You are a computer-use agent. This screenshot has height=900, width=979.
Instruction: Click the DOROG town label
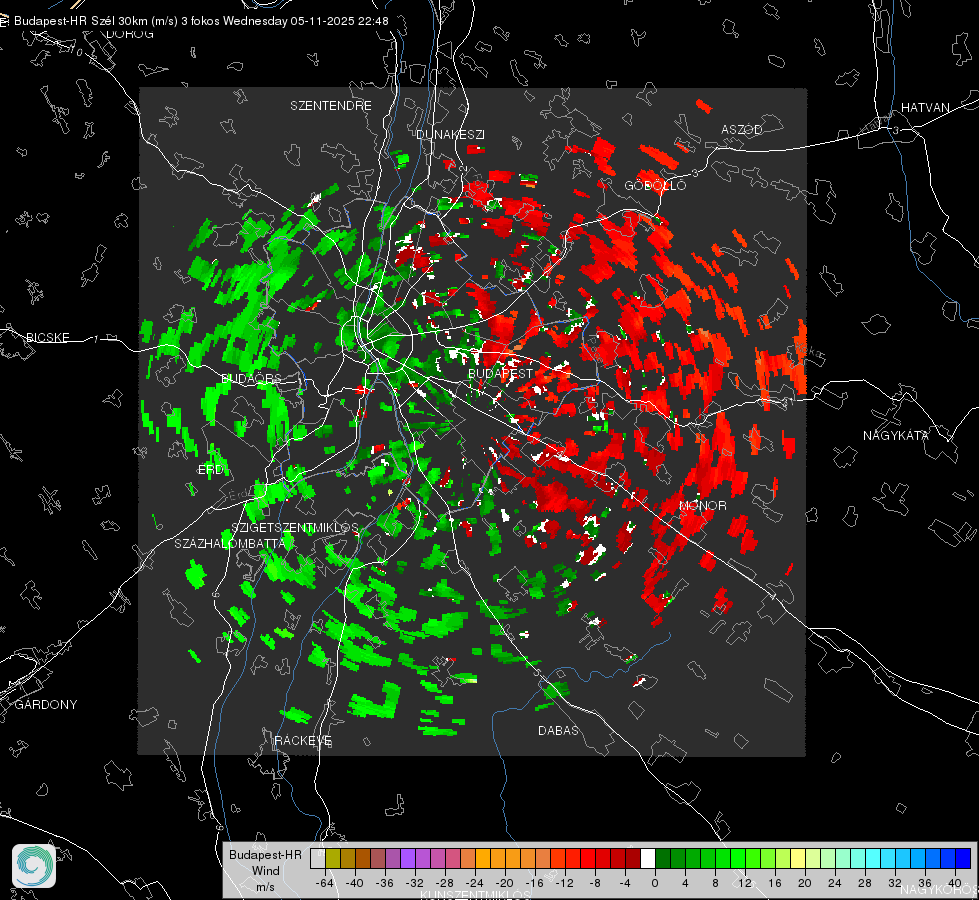pyautogui.click(x=130, y=34)
